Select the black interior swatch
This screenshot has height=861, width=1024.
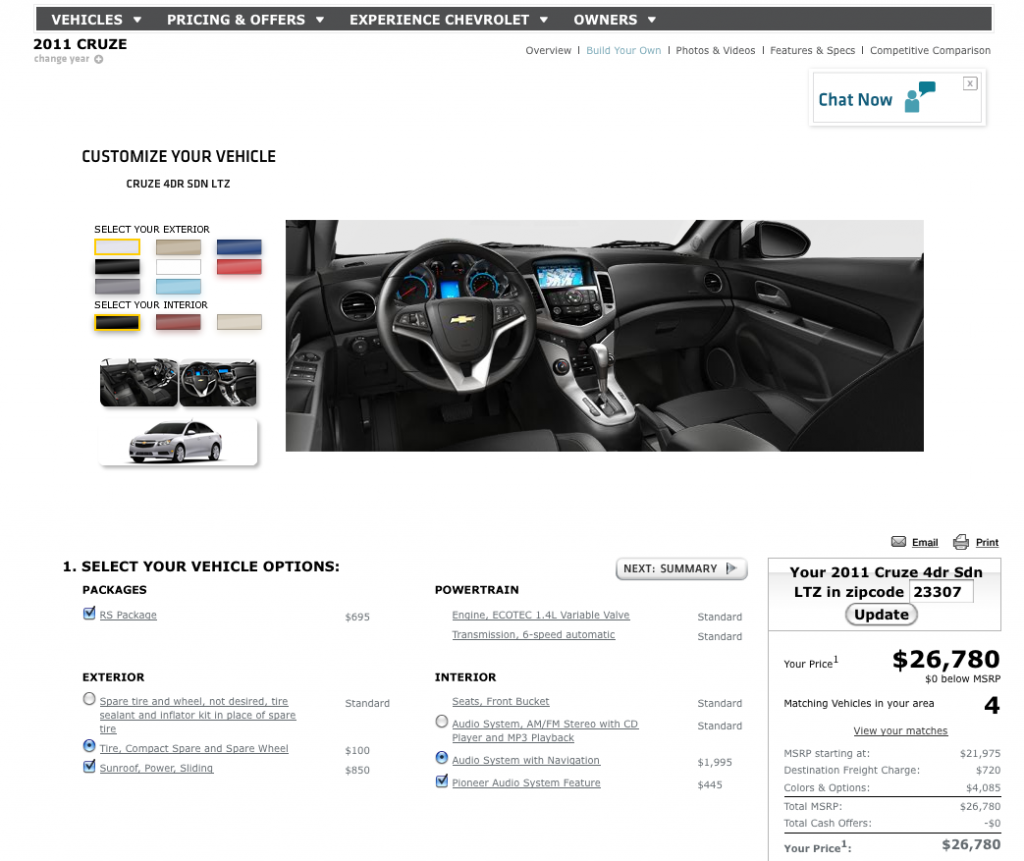click(x=118, y=322)
